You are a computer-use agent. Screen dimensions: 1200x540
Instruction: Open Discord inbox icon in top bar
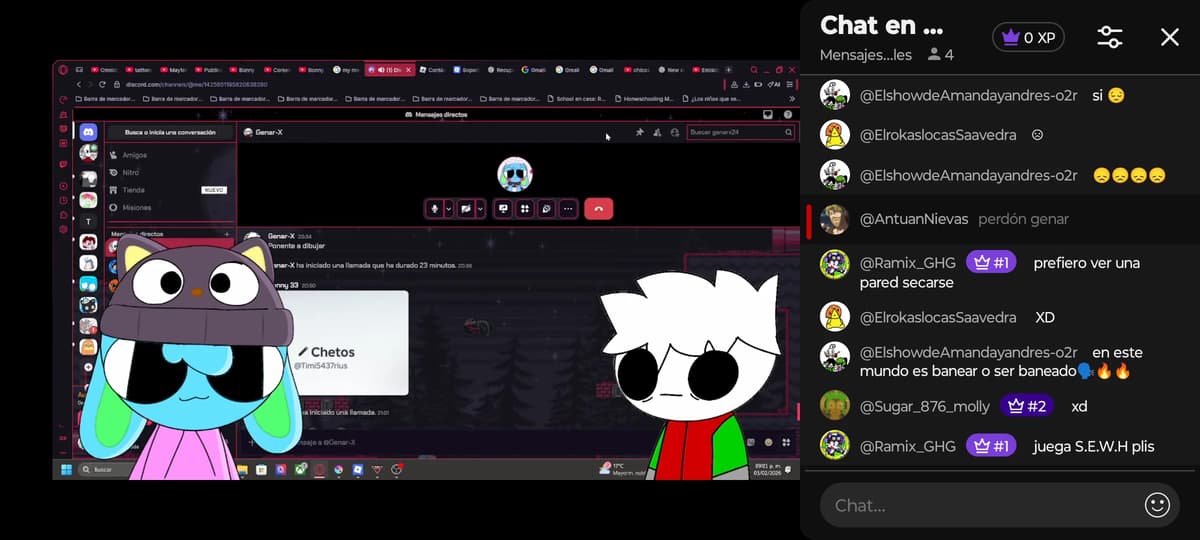click(768, 114)
